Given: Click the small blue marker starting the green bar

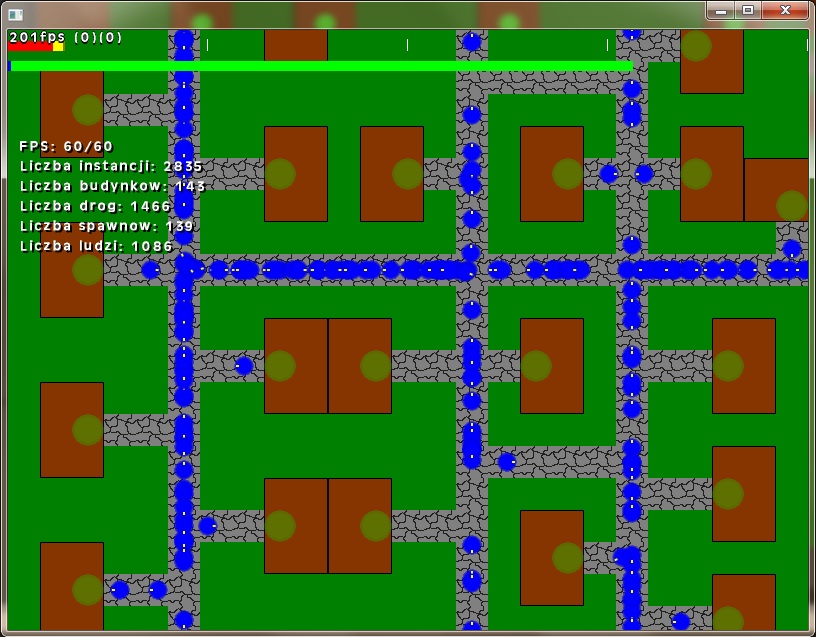Looking at the screenshot, I should click(x=10, y=66).
